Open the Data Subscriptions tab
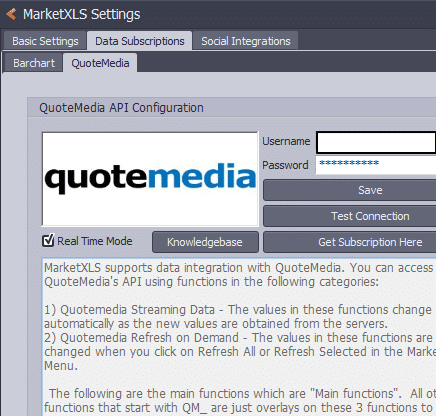 [x=139, y=41]
